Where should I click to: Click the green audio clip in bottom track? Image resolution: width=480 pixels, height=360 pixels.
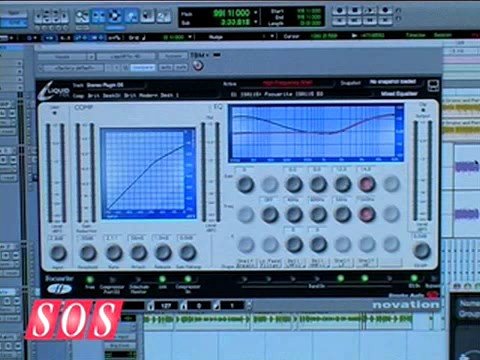(x=278, y=319)
